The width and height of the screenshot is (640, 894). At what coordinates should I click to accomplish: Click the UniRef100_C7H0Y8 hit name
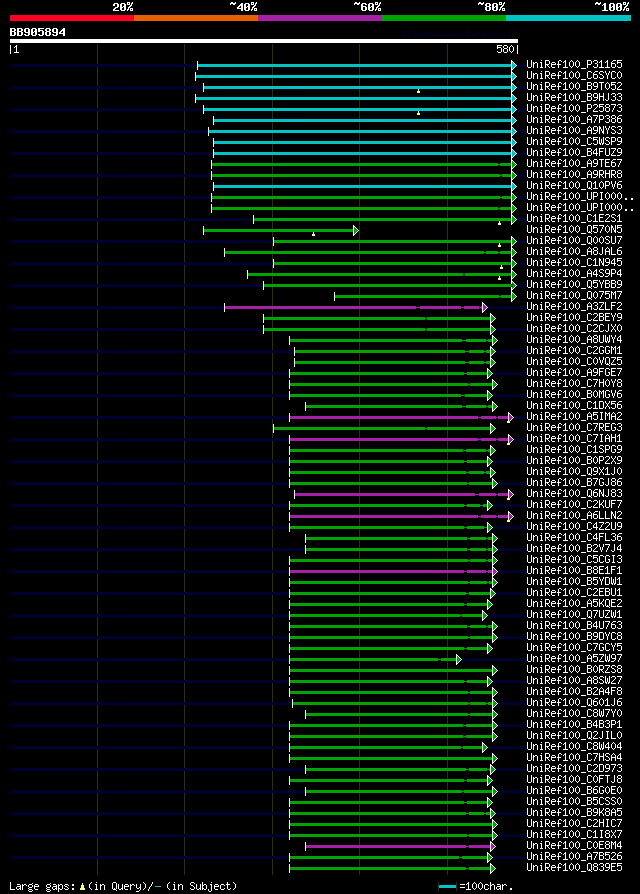574,383
